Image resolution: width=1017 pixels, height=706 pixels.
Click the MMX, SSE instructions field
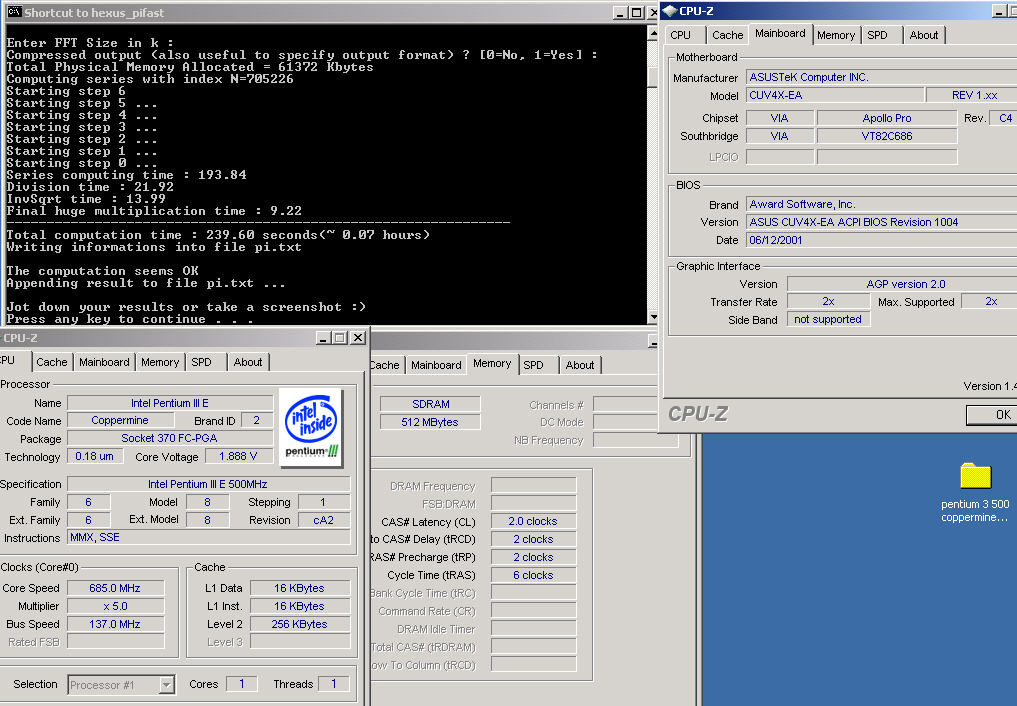click(x=208, y=537)
